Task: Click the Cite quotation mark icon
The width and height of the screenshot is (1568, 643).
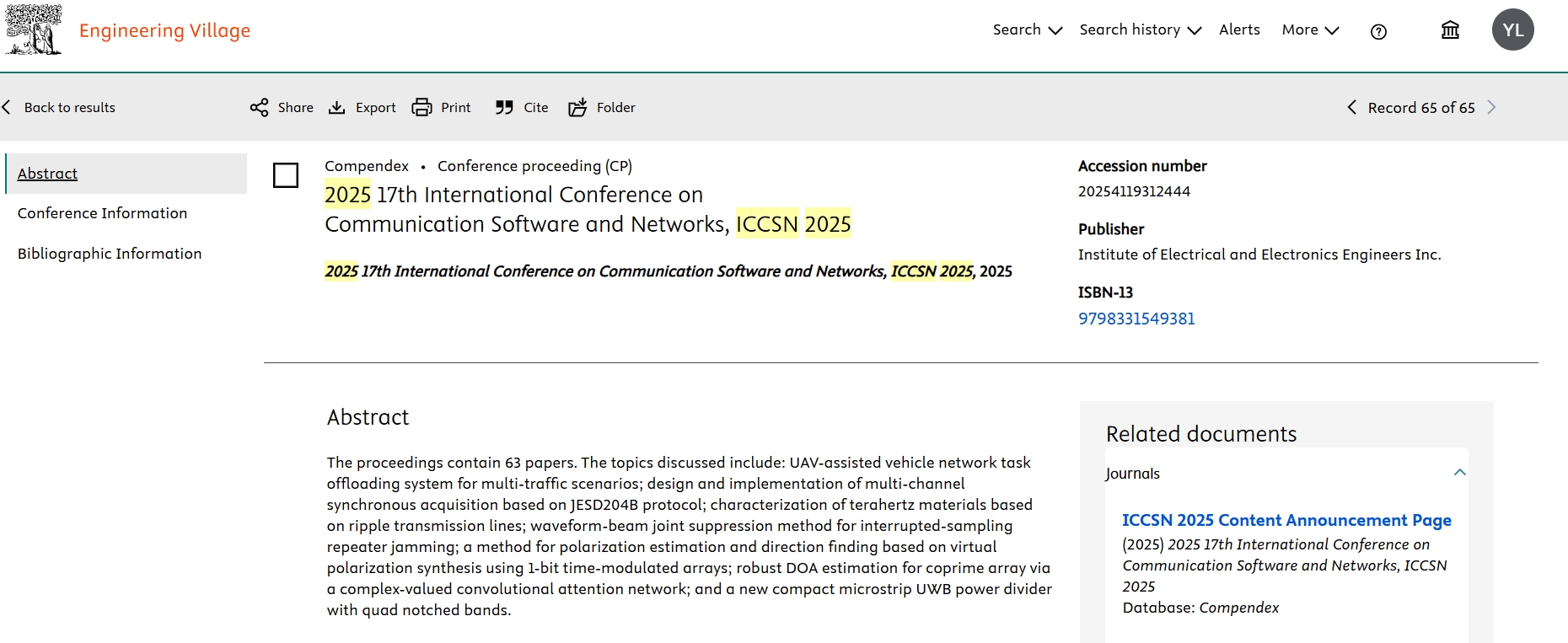Action: click(x=504, y=108)
